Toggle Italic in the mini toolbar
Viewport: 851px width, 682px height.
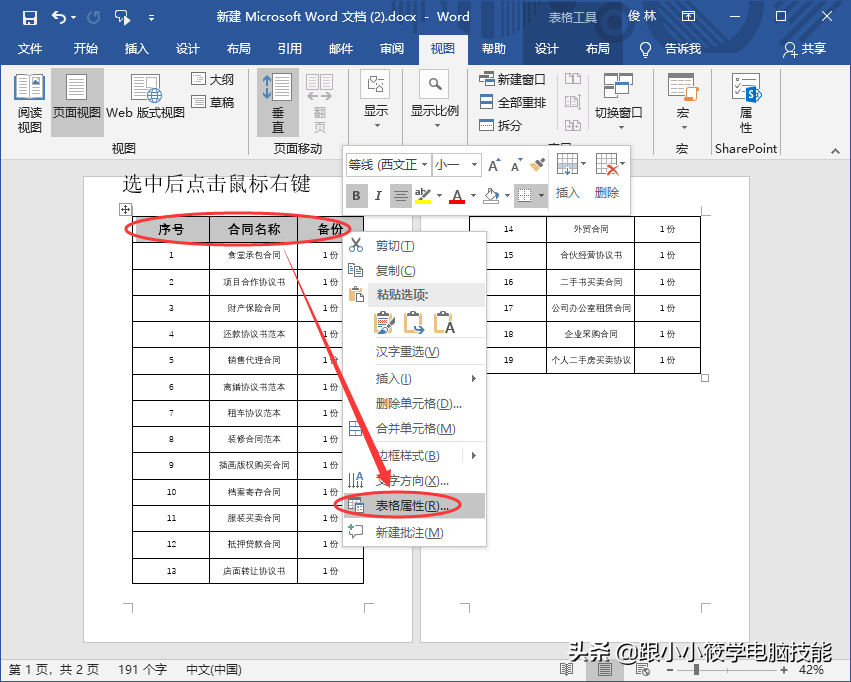click(378, 196)
